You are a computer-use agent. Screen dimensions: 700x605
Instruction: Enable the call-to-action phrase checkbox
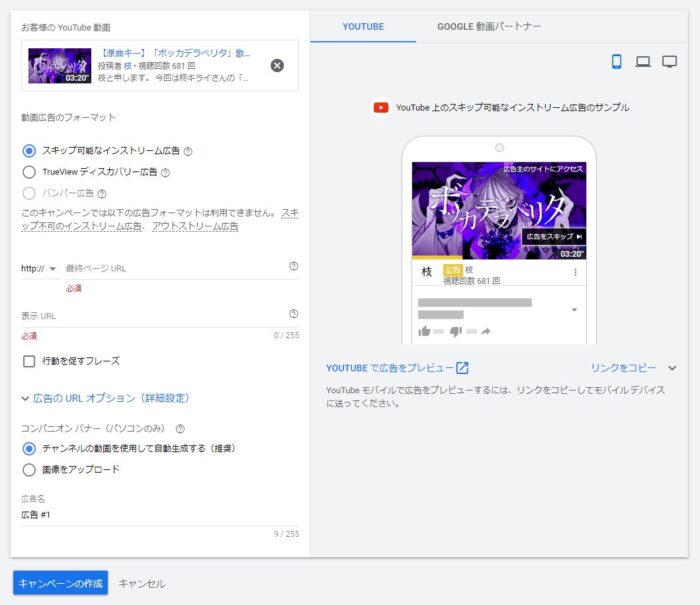(29, 361)
